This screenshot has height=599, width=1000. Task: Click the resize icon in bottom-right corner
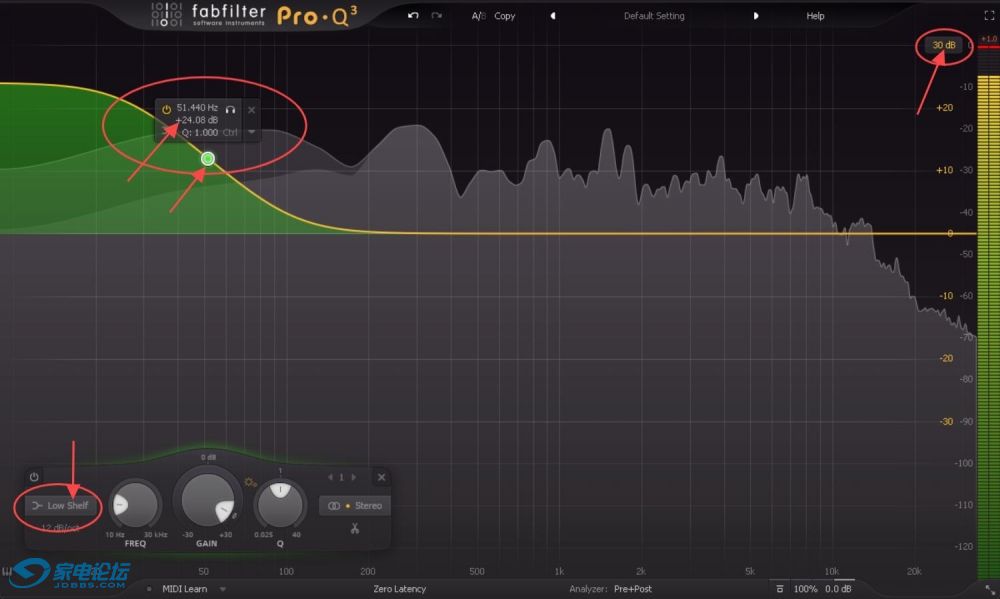point(988,590)
